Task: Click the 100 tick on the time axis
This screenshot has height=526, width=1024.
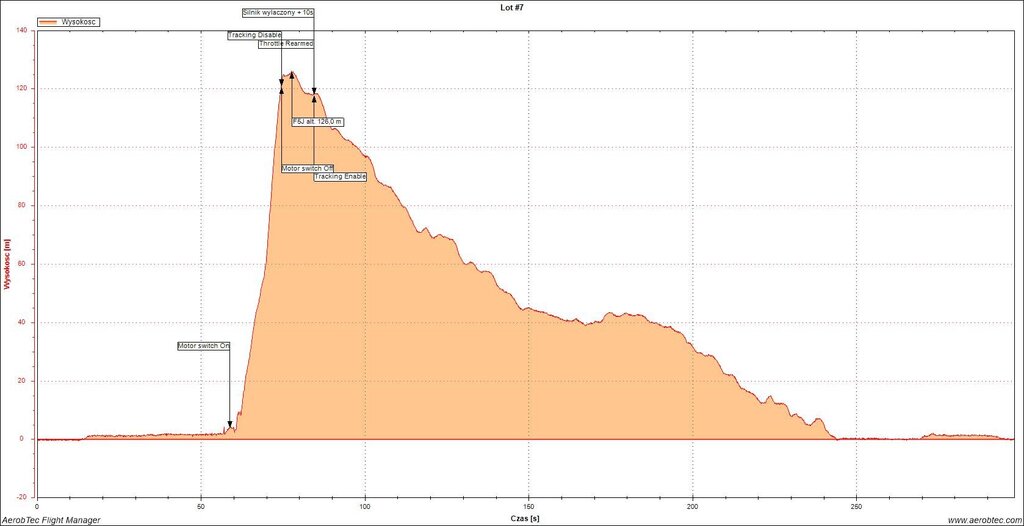Action: (365, 507)
